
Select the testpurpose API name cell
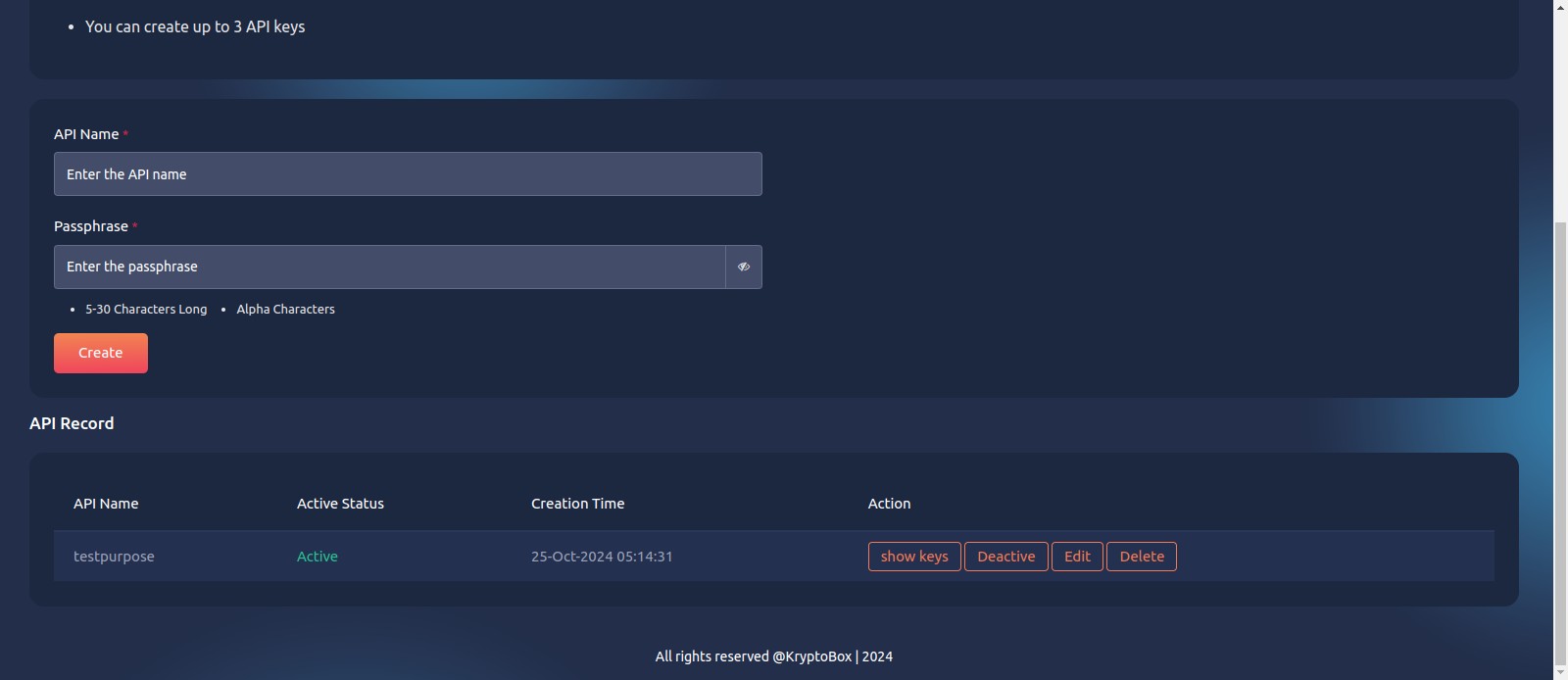click(114, 557)
